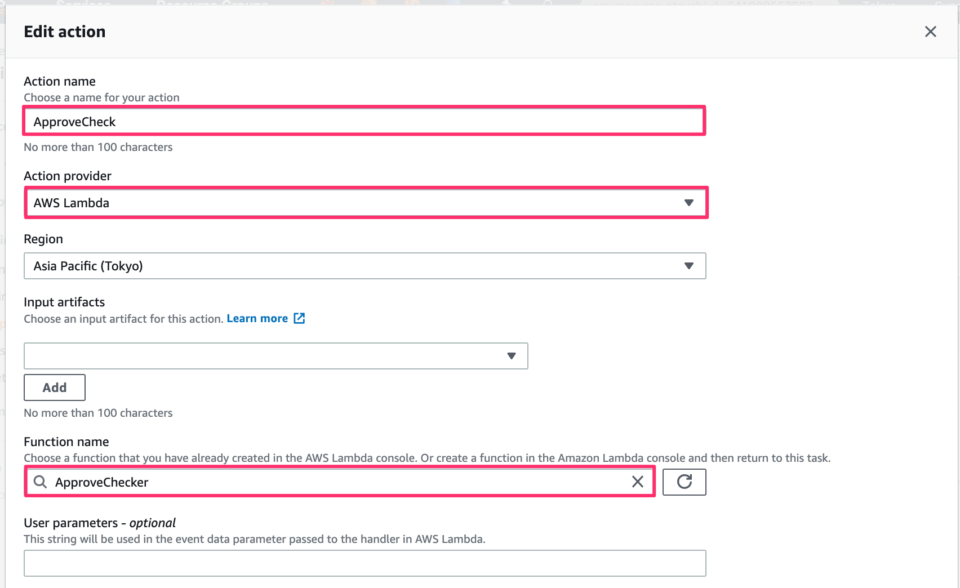
Task: Click the magnifier icon in Function name field
Action: click(x=40, y=482)
